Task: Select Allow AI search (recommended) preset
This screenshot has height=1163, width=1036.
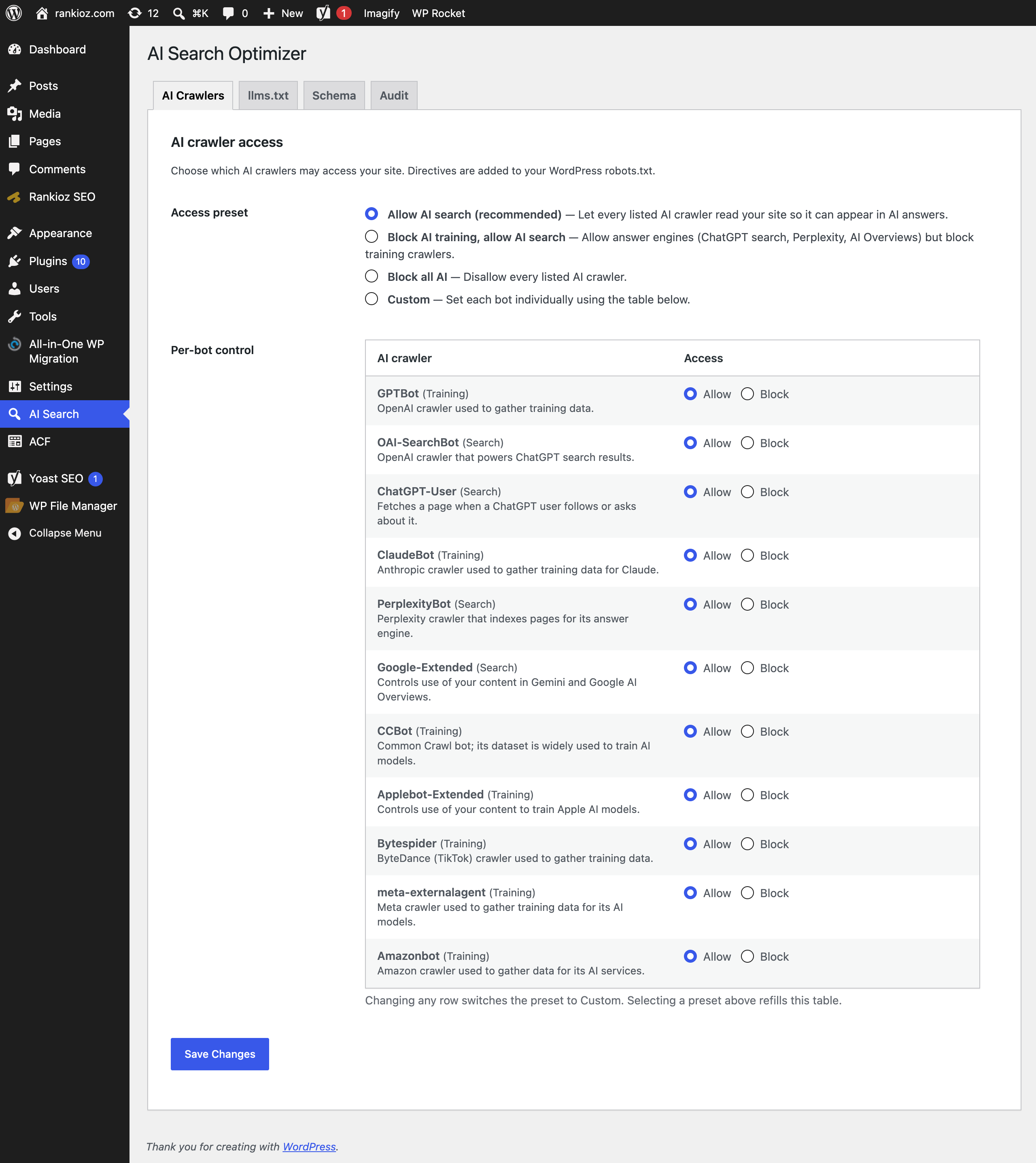Action: [371, 214]
